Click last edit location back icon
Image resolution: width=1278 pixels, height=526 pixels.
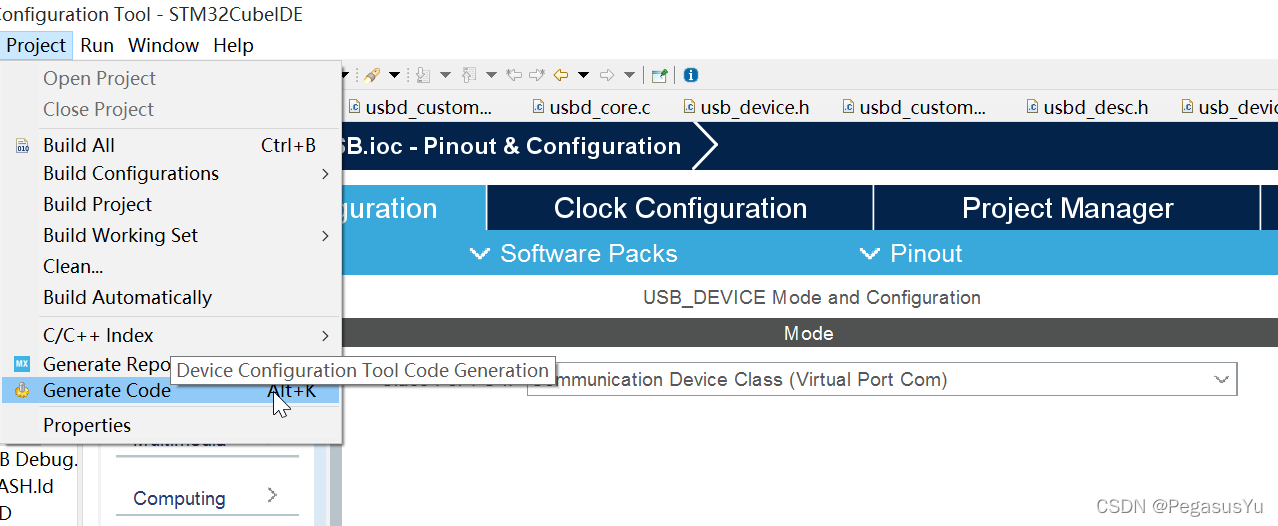(514, 75)
